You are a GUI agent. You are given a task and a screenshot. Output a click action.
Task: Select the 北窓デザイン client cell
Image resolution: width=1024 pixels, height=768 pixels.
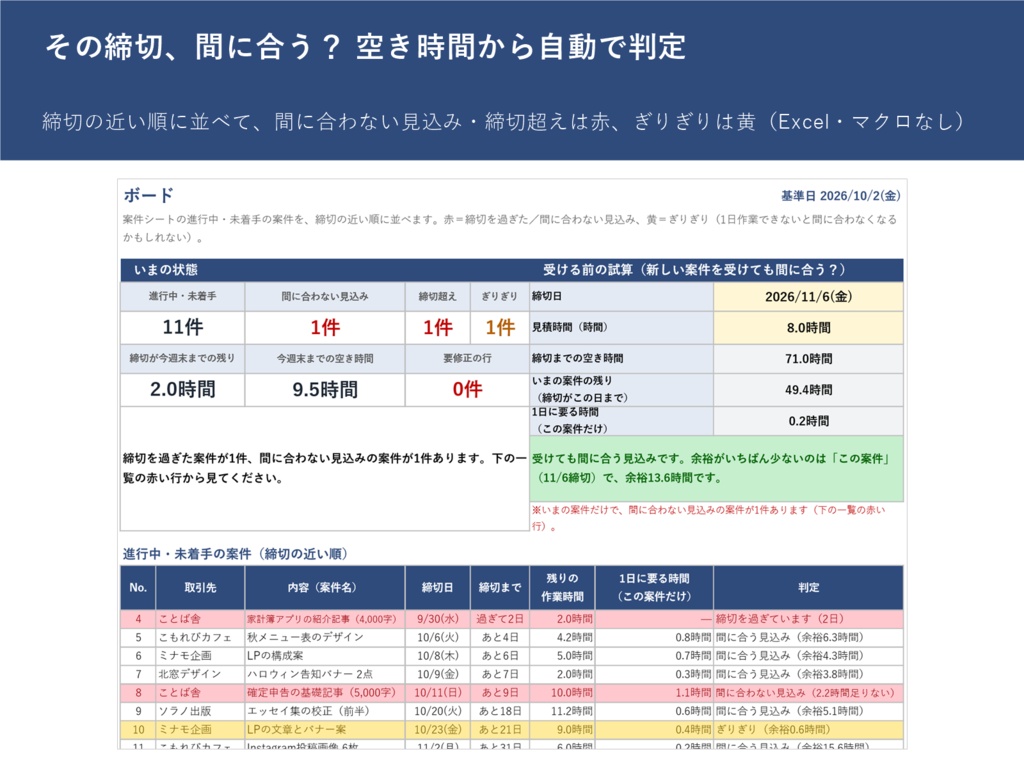coord(200,674)
